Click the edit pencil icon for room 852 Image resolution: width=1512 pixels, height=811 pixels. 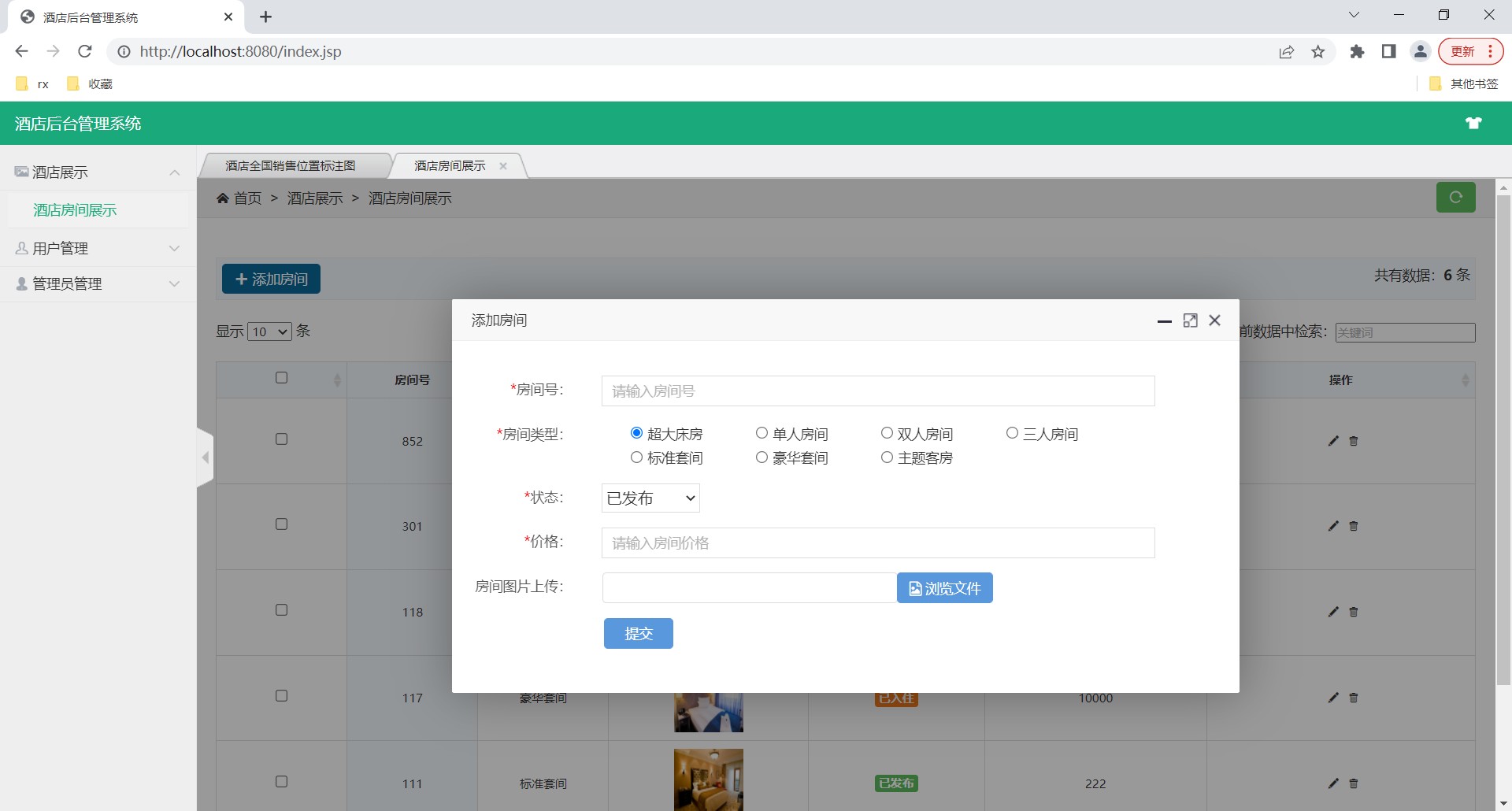click(1333, 441)
